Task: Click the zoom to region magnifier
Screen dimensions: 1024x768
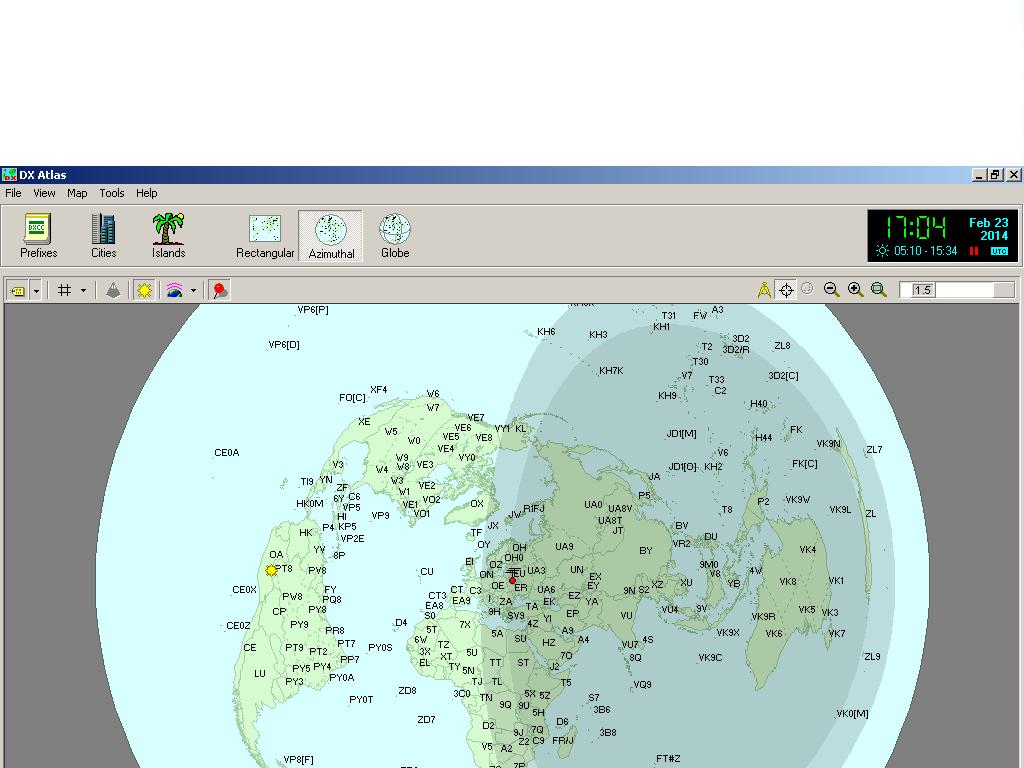Action: (x=878, y=290)
